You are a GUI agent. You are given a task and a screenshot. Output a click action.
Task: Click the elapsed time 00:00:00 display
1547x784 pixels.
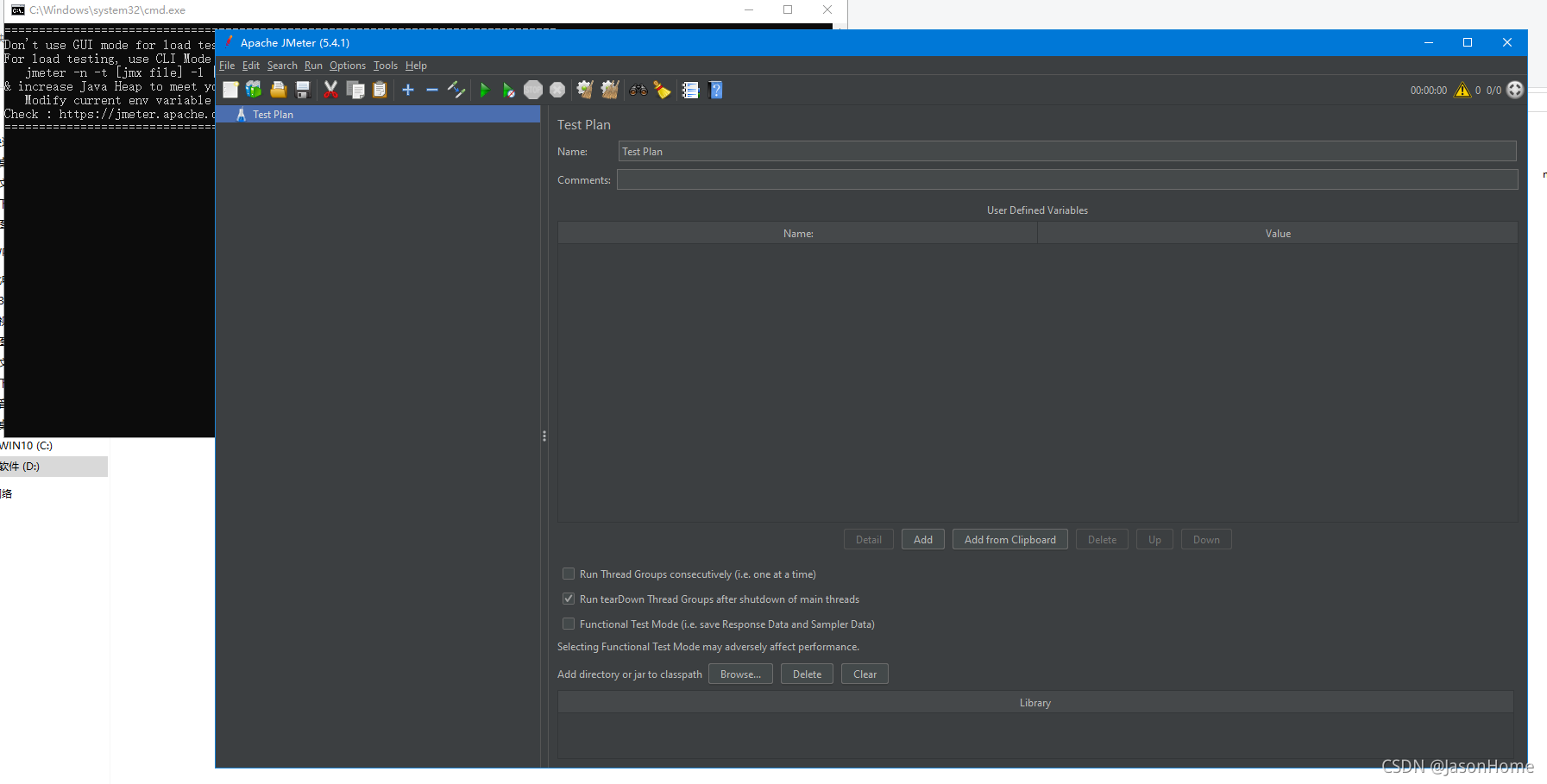(x=1429, y=90)
